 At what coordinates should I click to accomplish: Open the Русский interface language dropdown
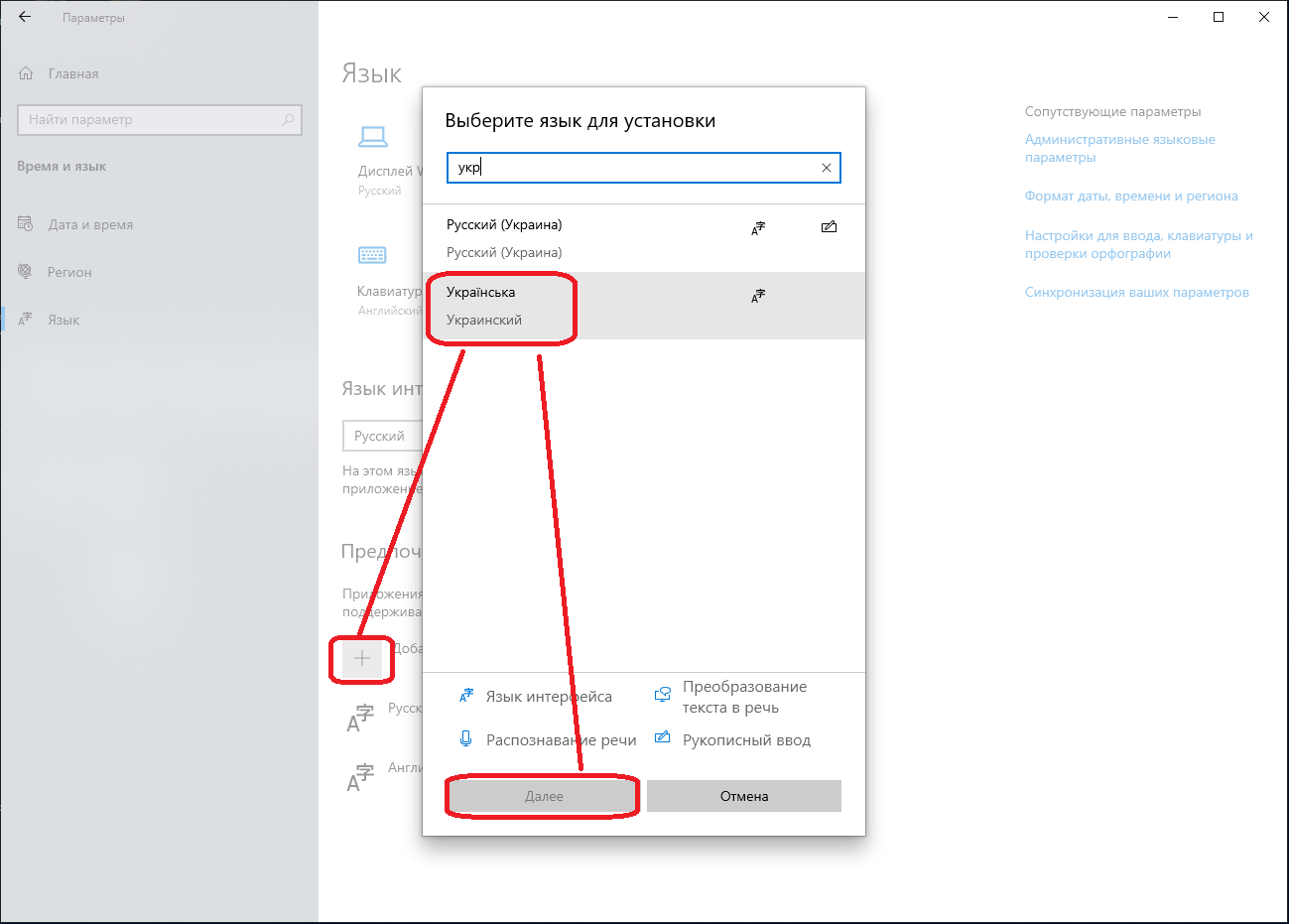click(x=383, y=436)
